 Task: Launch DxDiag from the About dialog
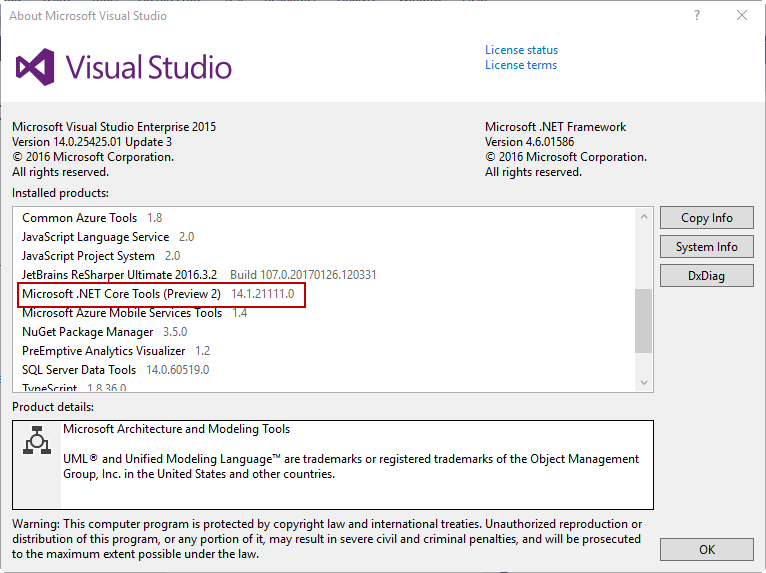[706, 276]
